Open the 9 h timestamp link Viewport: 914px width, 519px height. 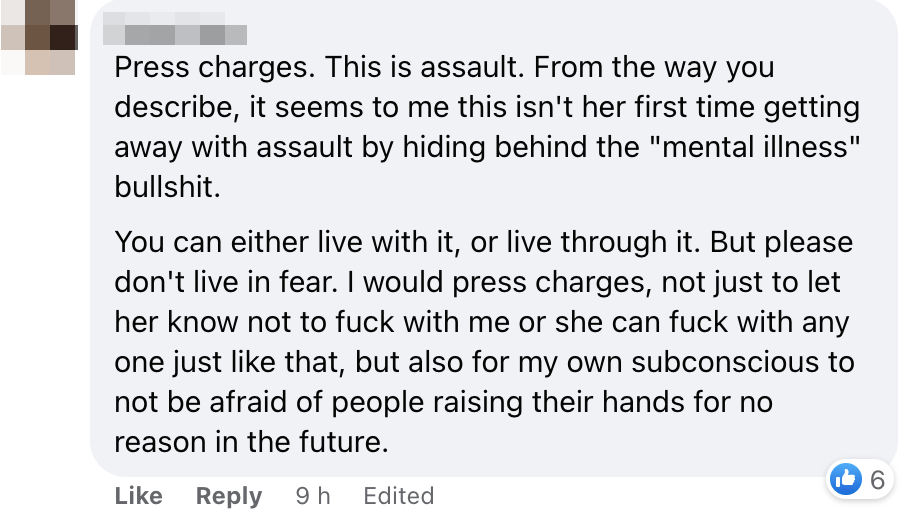point(313,496)
